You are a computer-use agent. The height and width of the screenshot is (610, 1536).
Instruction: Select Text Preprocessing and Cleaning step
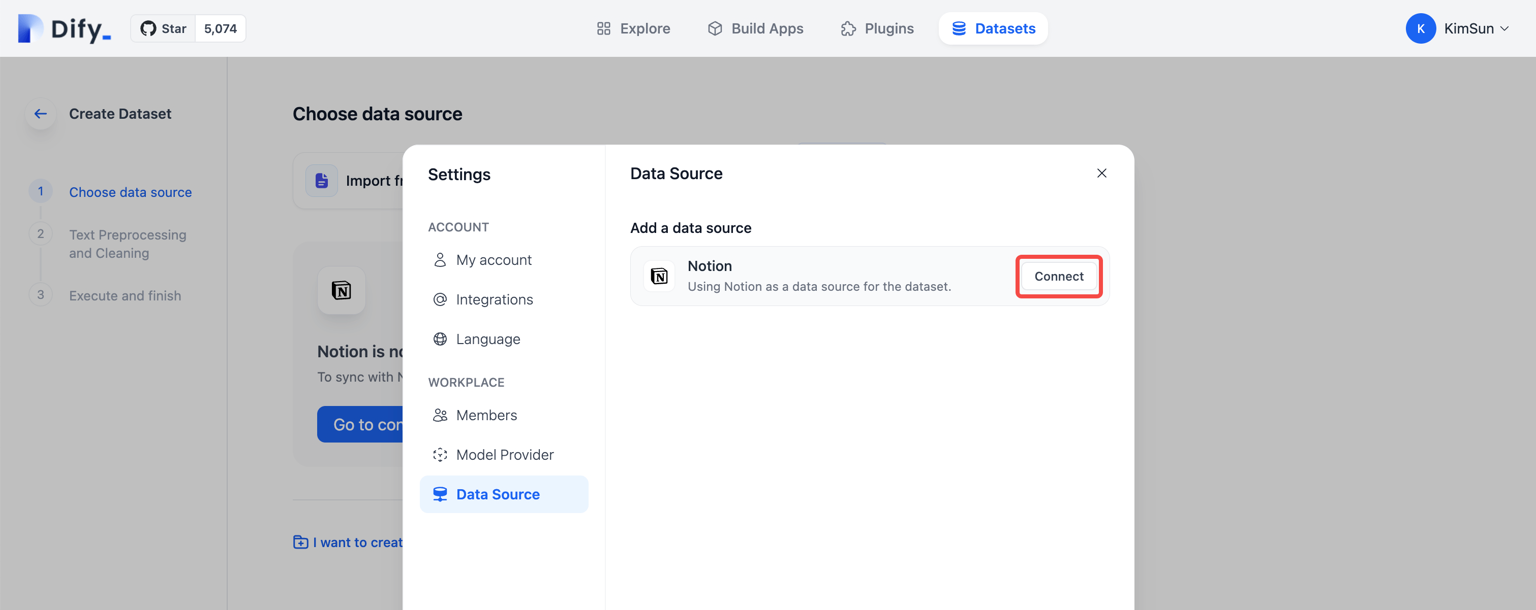pos(128,244)
